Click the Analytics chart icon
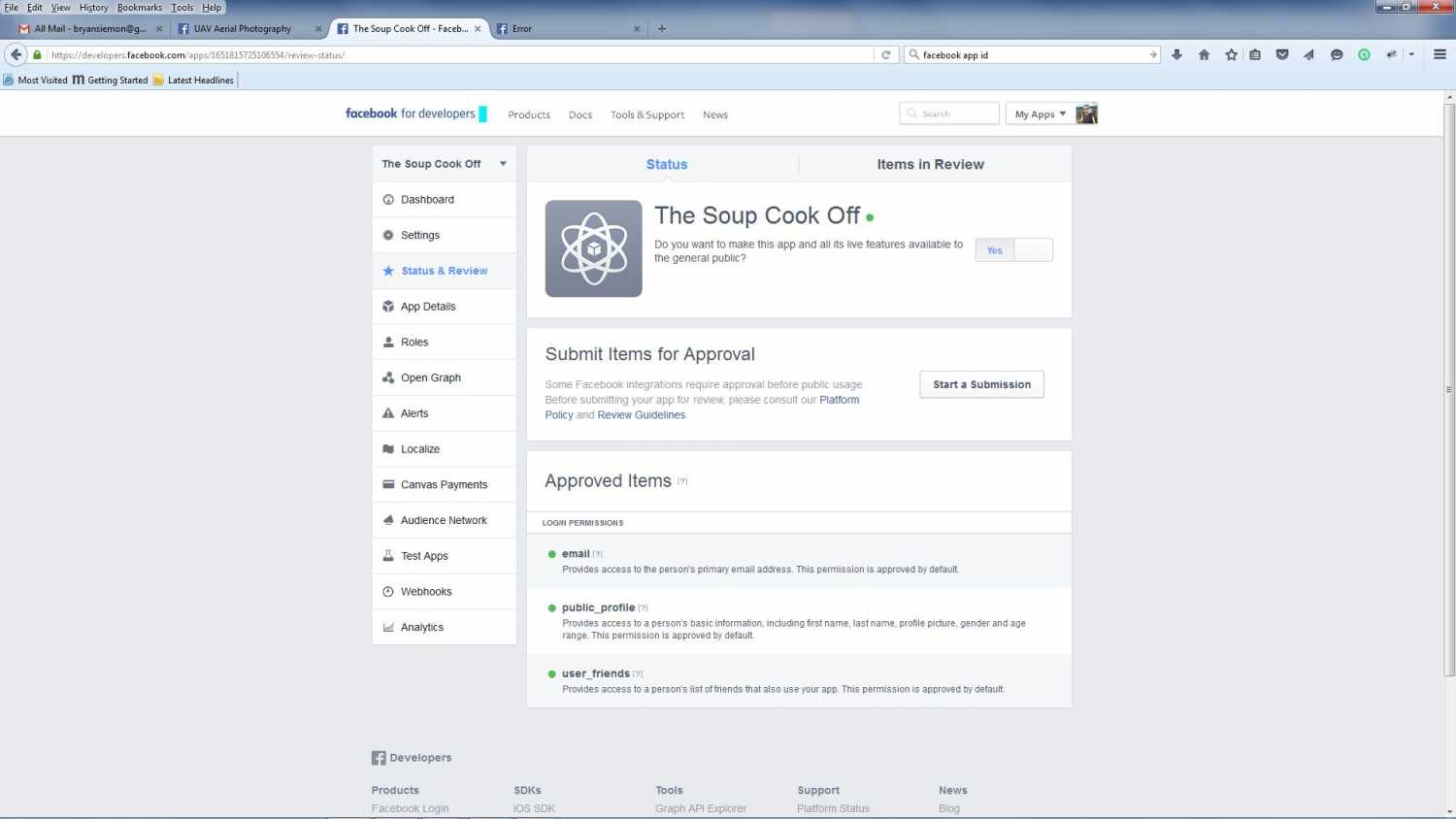Screen dimensions: 1456x819 coord(388,628)
